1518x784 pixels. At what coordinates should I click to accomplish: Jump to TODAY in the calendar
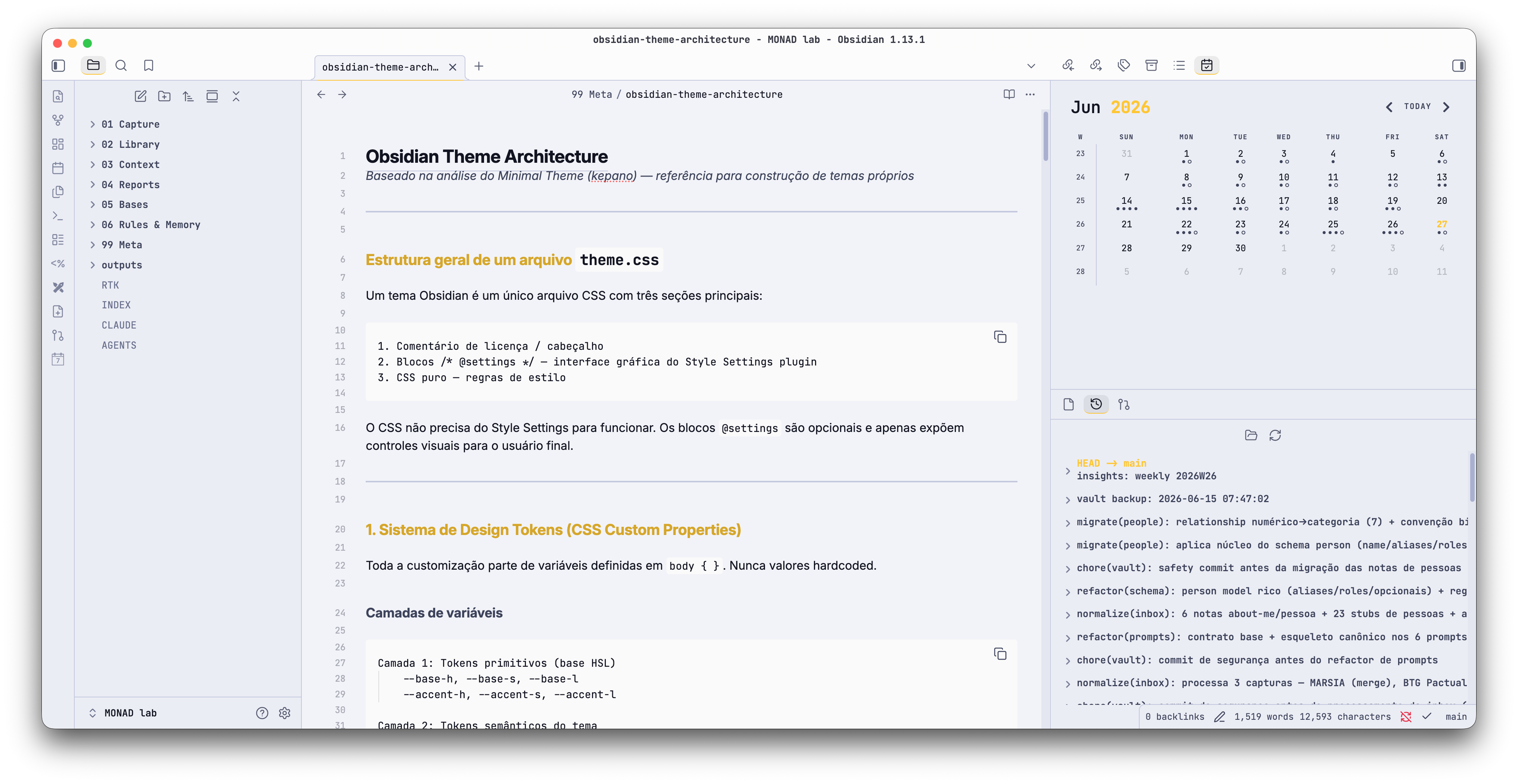[x=1417, y=107]
